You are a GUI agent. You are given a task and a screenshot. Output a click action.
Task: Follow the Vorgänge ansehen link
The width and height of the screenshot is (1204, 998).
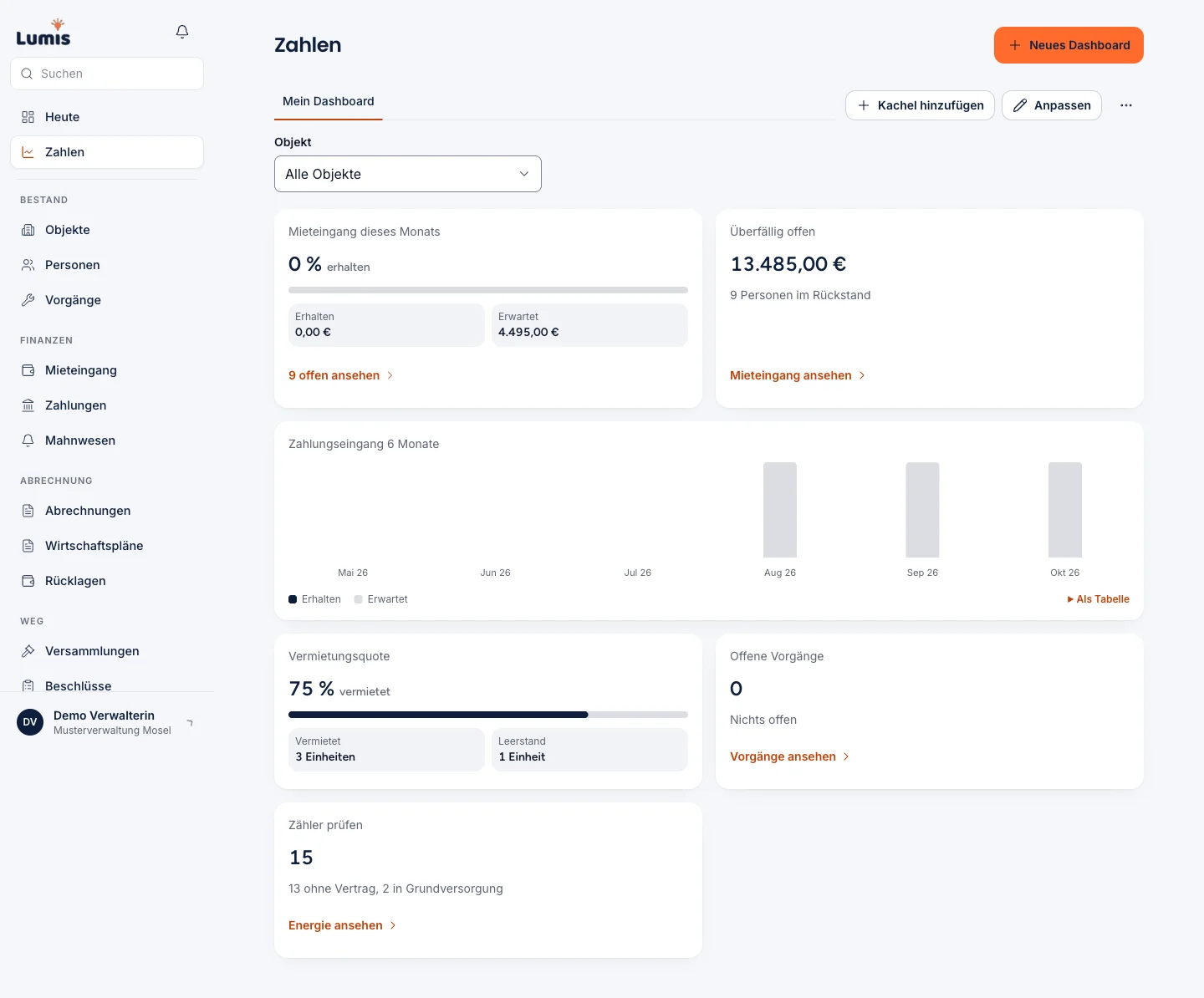tap(790, 756)
